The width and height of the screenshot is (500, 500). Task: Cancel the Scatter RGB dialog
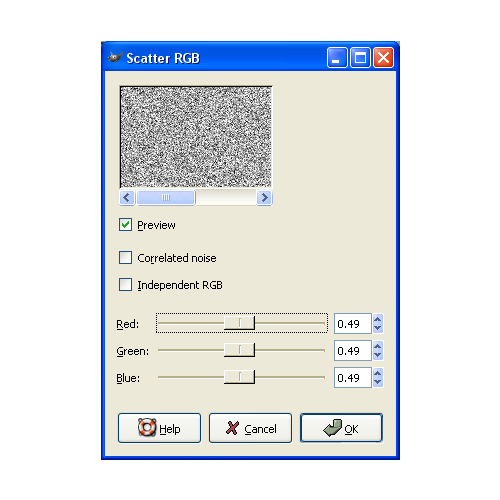[x=250, y=428]
